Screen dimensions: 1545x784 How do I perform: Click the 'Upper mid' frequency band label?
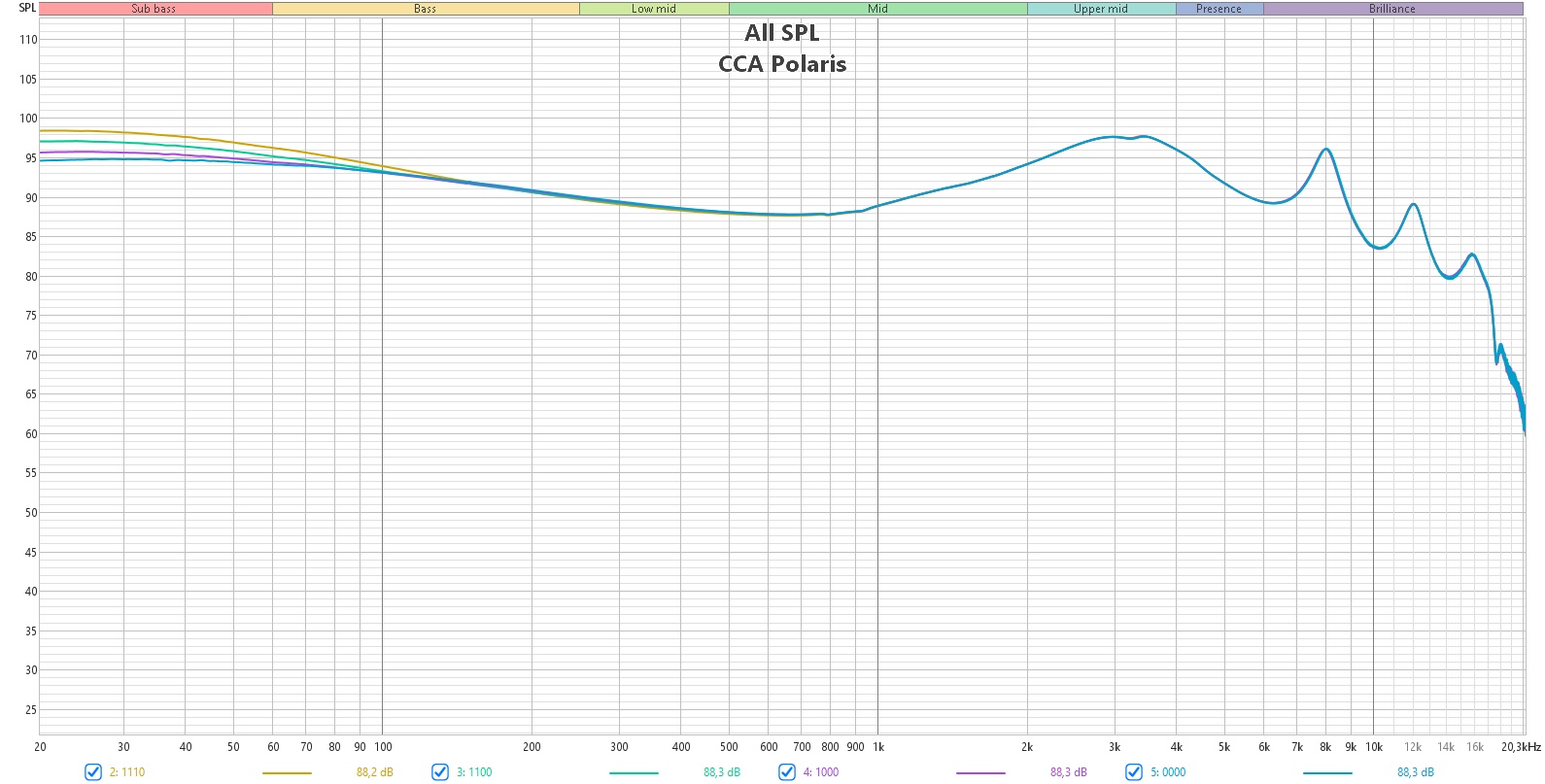(x=1101, y=9)
